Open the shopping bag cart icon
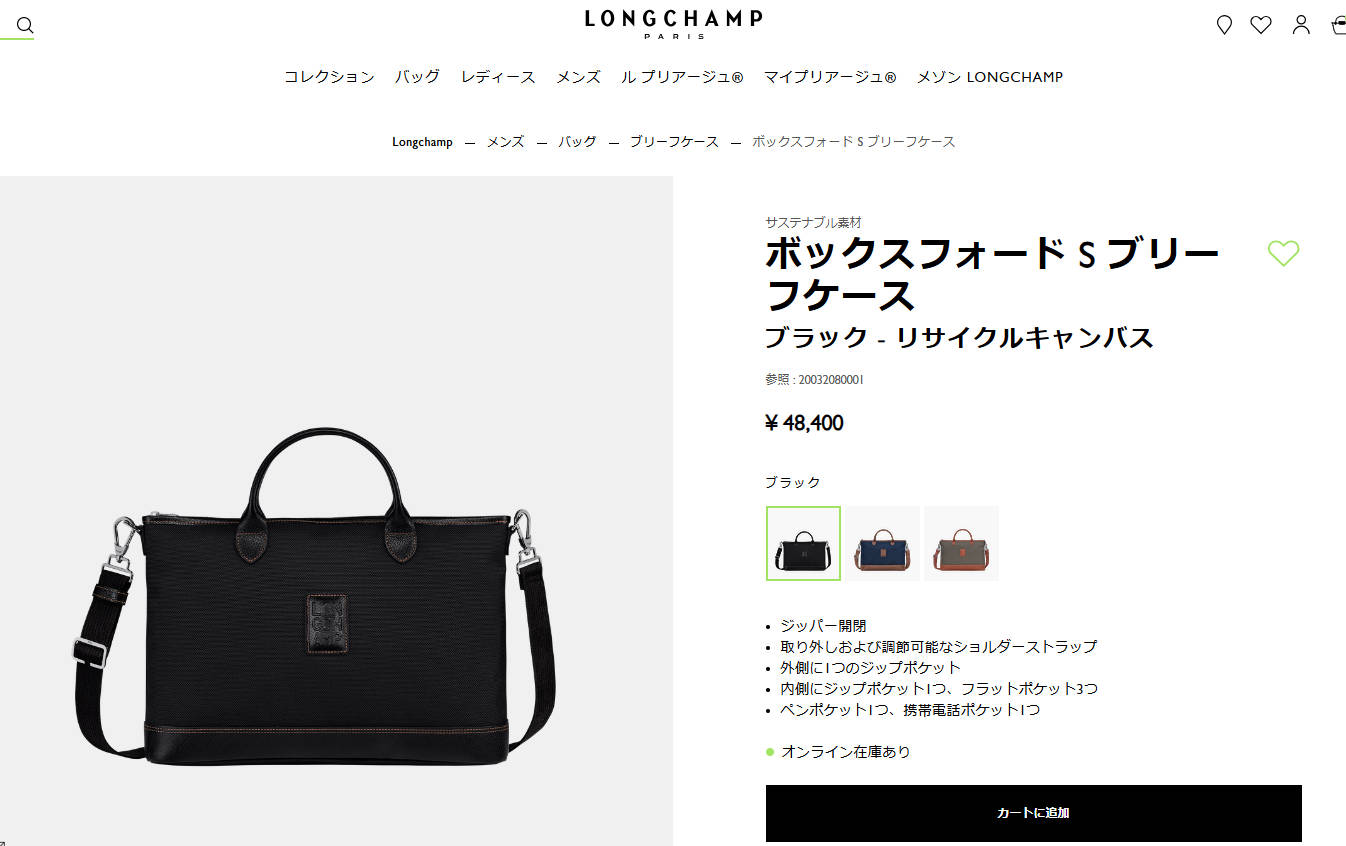1346x846 pixels. click(1339, 25)
